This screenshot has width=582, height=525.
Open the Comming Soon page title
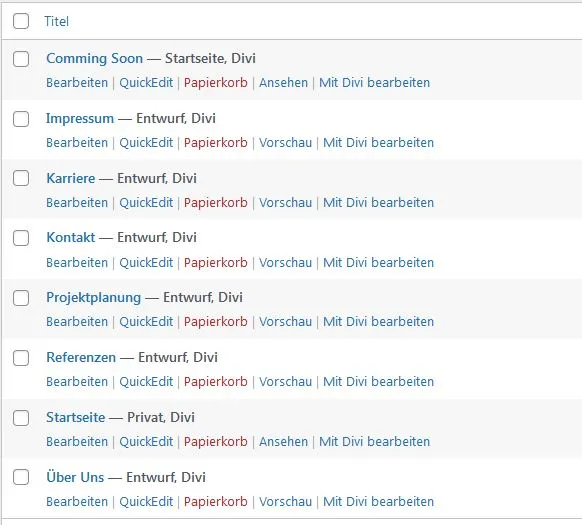[x=94, y=58]
